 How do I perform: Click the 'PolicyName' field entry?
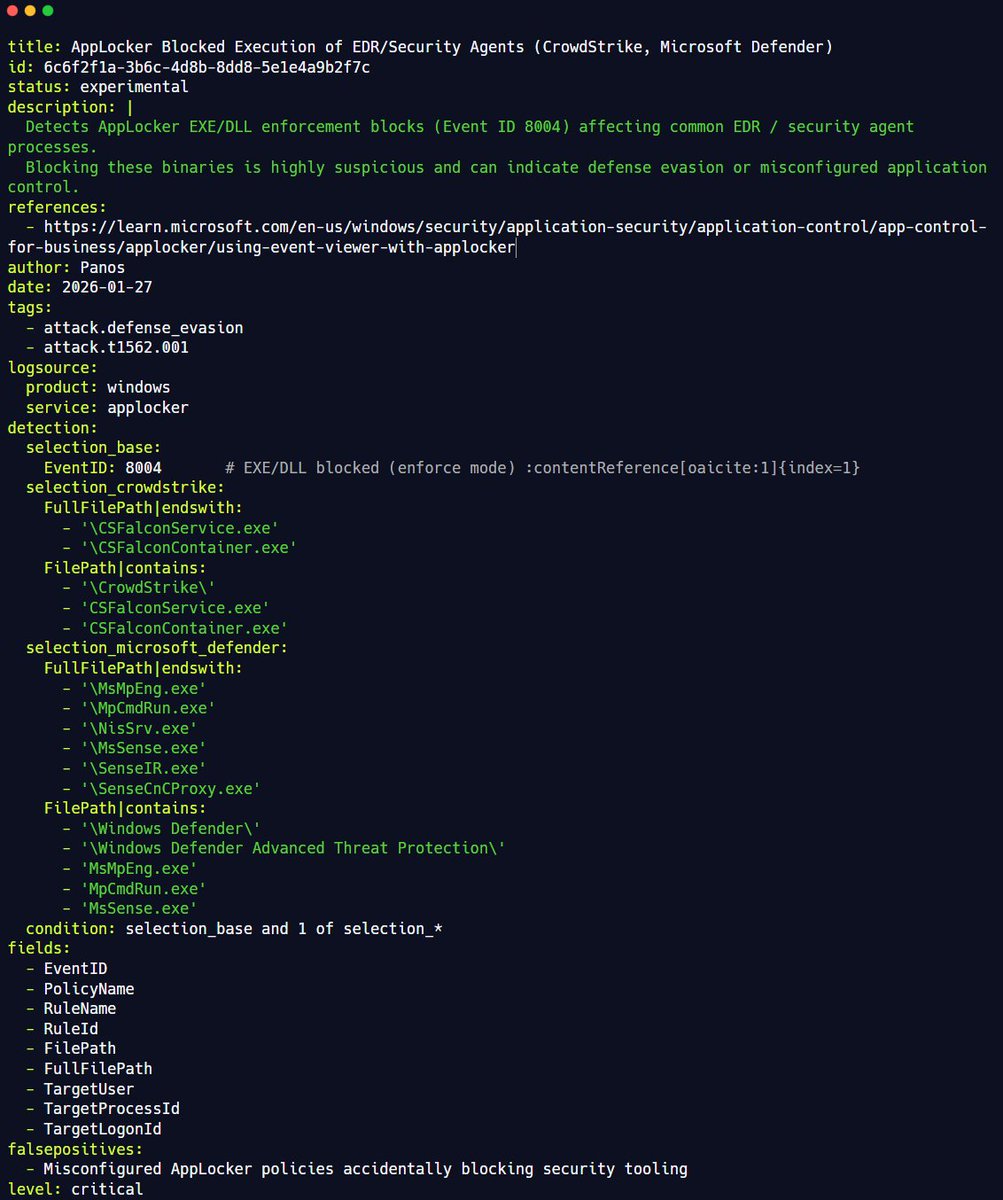88,988
